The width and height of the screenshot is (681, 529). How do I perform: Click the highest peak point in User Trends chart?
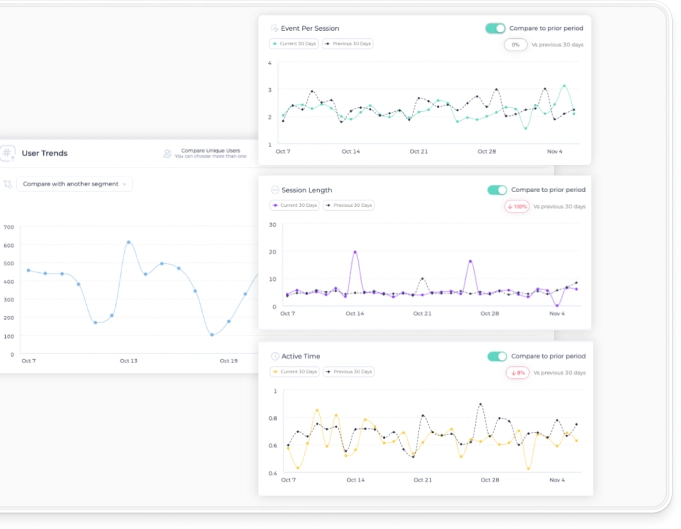128,242
